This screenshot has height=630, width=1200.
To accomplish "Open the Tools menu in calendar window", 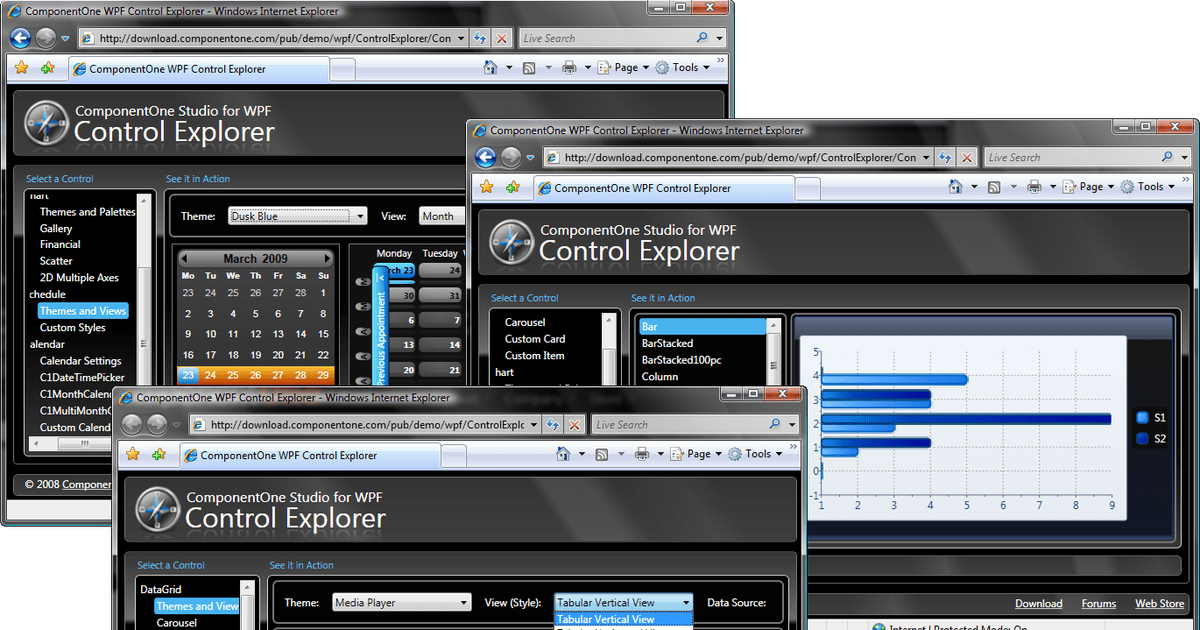I will click(x=683, y=68).
